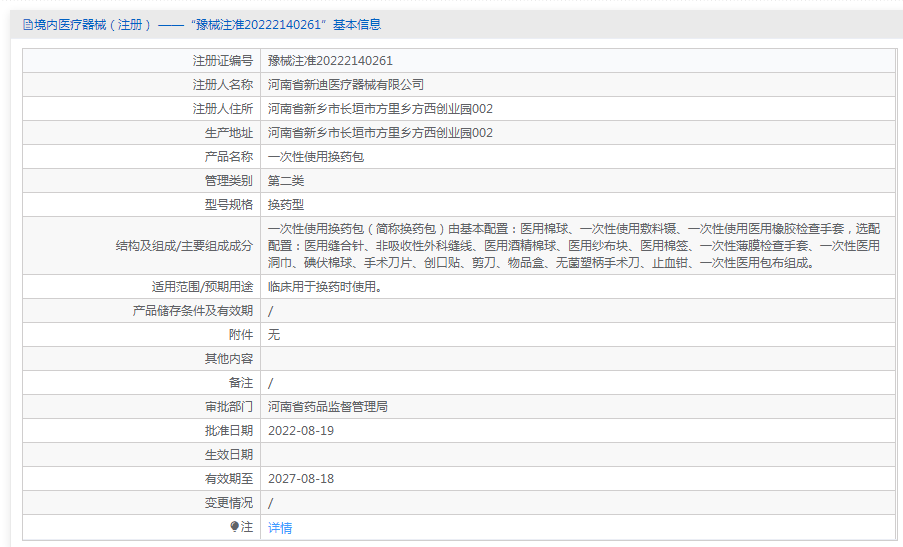The image size is (903, 547).
Task: Click the address value in 注册人住所 row
Action: pos(380,109)
